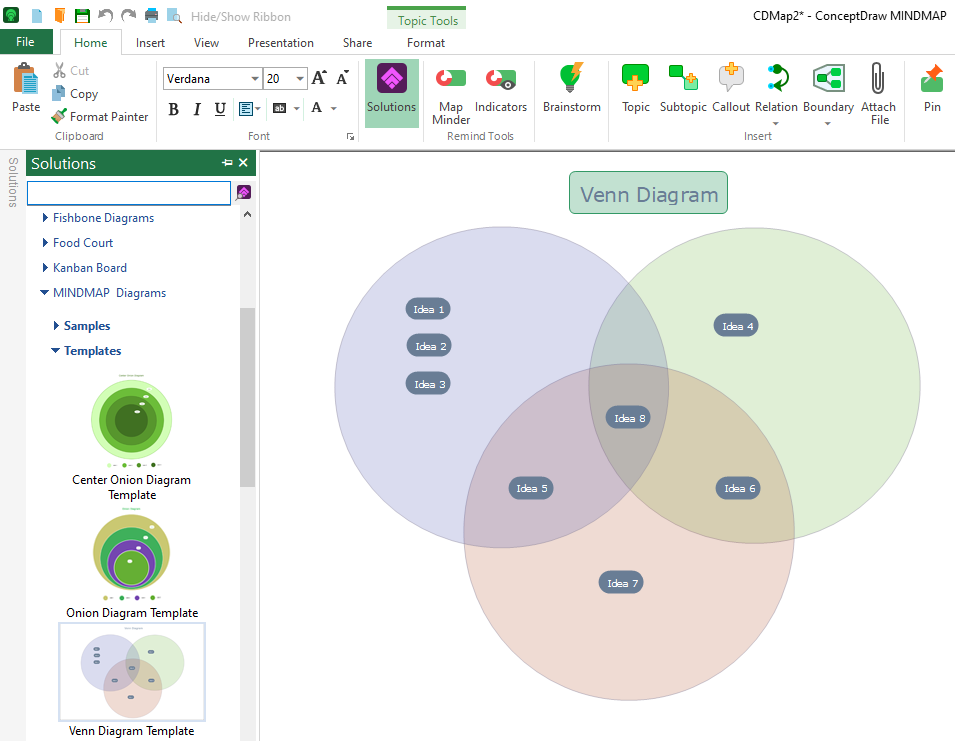955x741 pixels.
Task: Click the font color A button
Action: (317, 108)
